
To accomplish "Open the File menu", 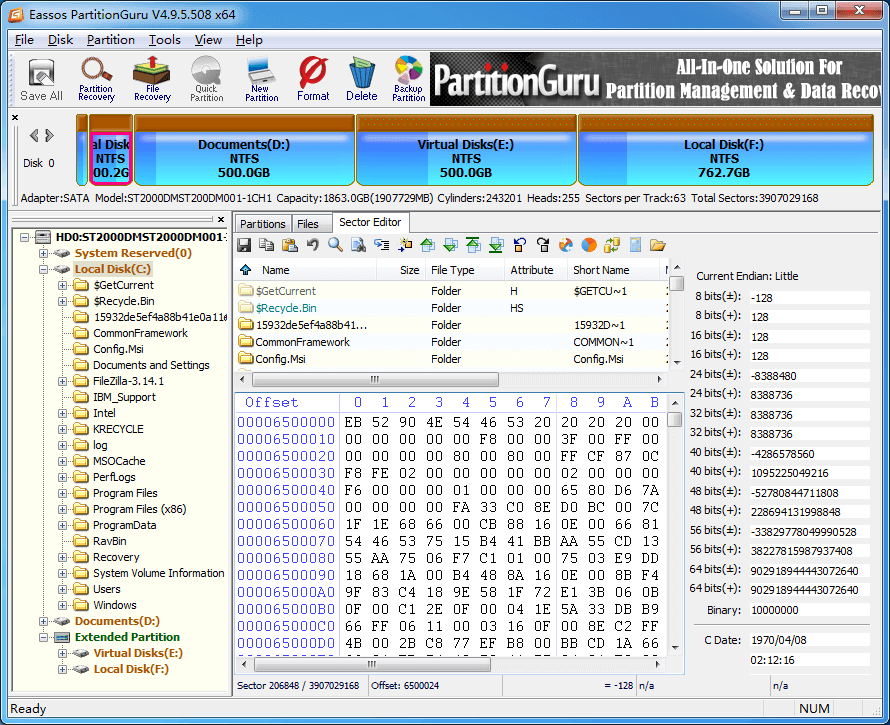I will (x=24, y=40).
